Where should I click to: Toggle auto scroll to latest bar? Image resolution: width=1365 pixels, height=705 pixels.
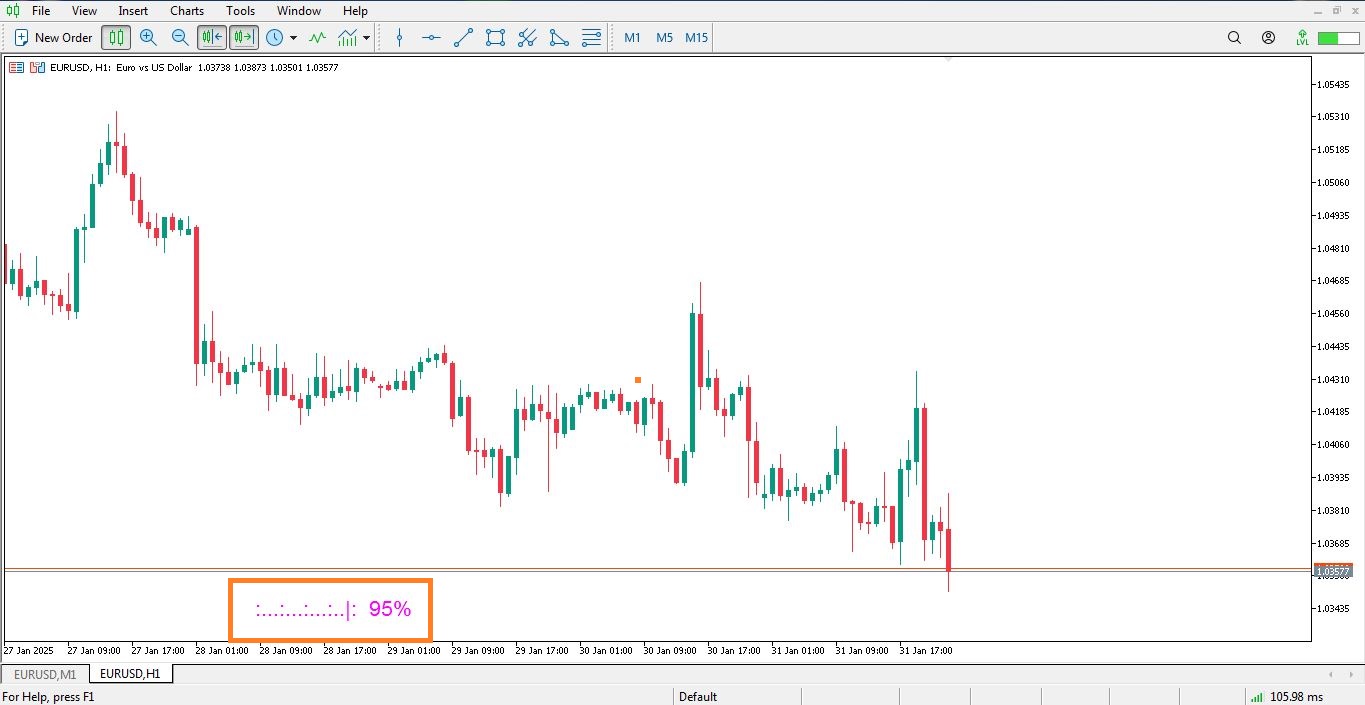point(212,38)
